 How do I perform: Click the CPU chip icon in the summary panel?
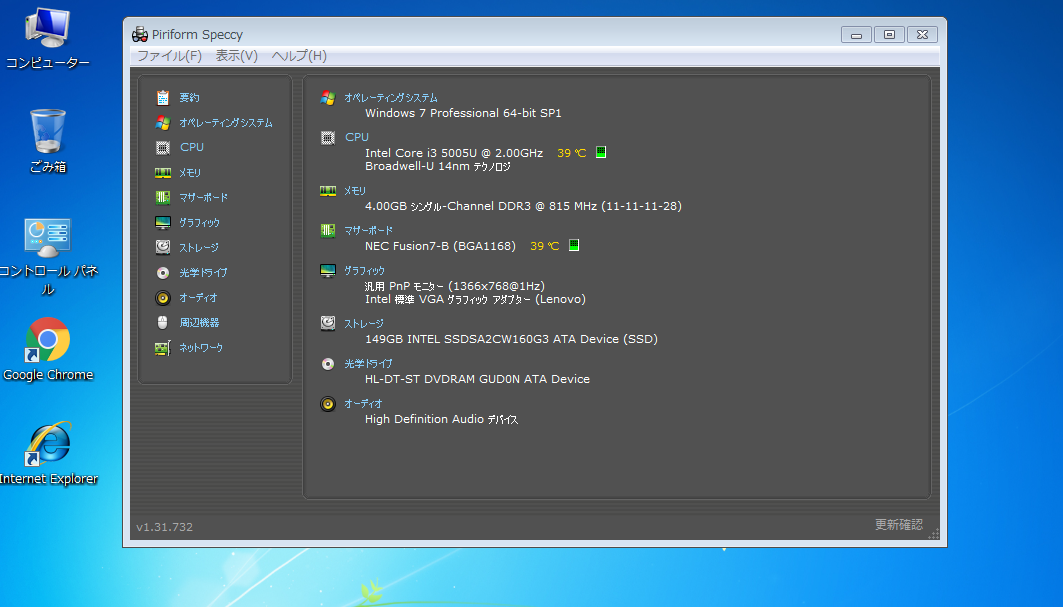pyautogui.click(x=328, y=138)
